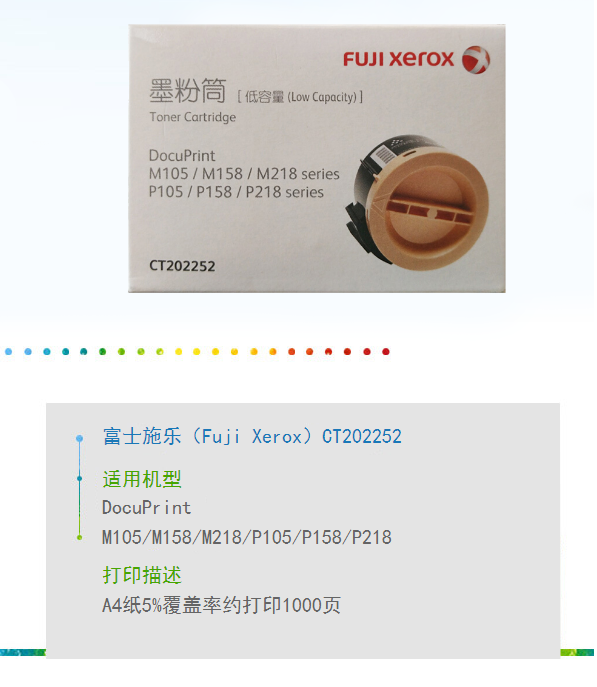Click the 富士施乐 (Fuji Xerox) CT202252 title

[x=252, y=436]
